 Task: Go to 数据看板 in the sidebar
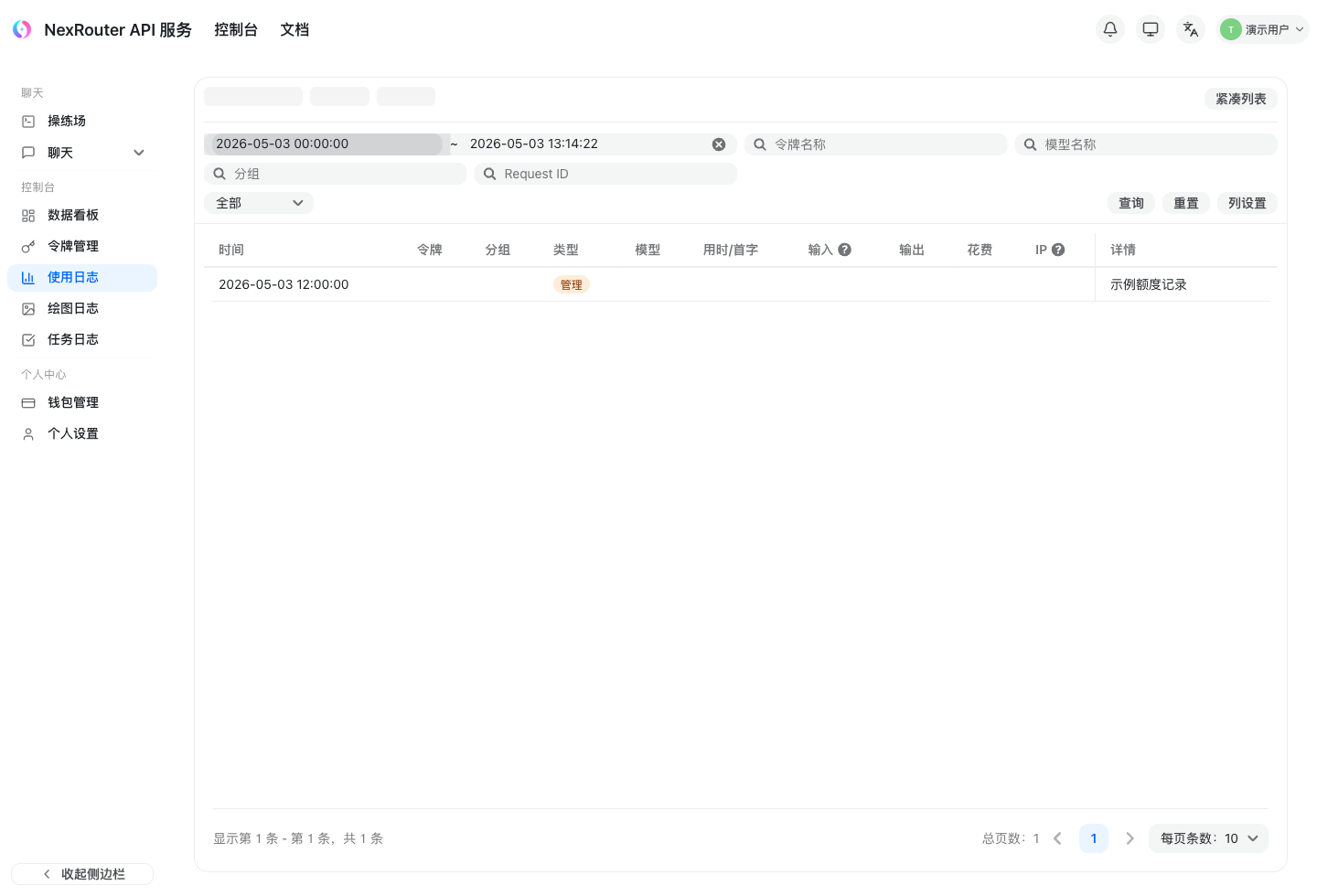tap(82, 215)
